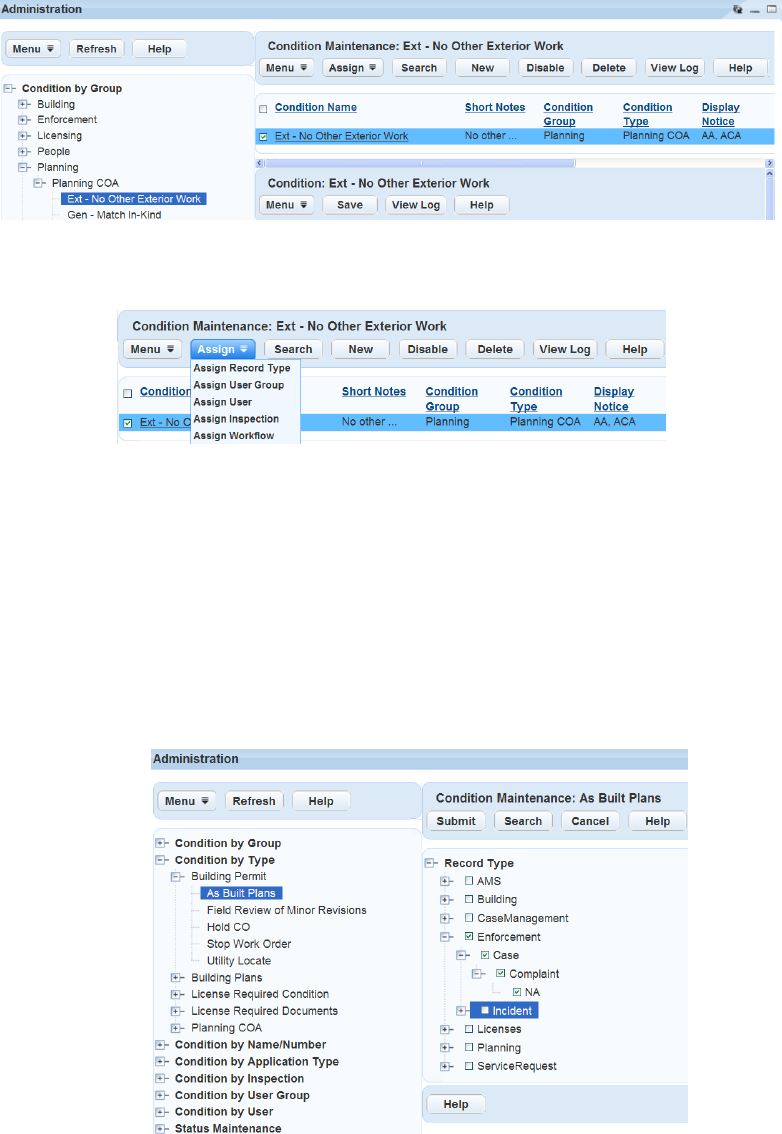Viewport: 782px width, 1134px height.
Task: Uncheck the NA checkbox under Complaint
Action: pyautogui.click(x=517, y=992)
